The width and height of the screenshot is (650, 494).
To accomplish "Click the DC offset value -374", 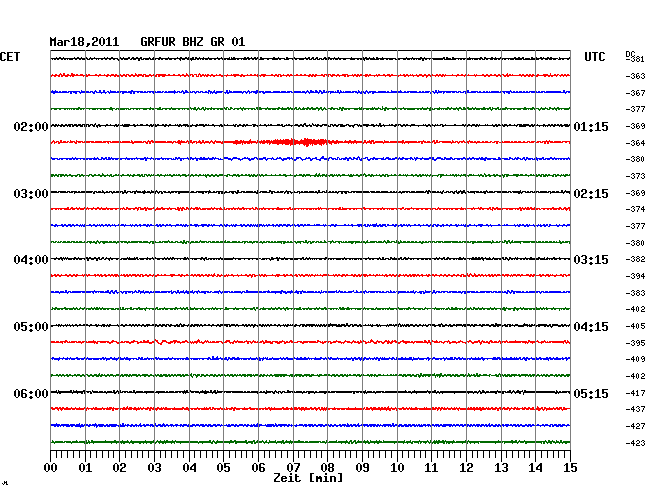I will tap(635, 210).
